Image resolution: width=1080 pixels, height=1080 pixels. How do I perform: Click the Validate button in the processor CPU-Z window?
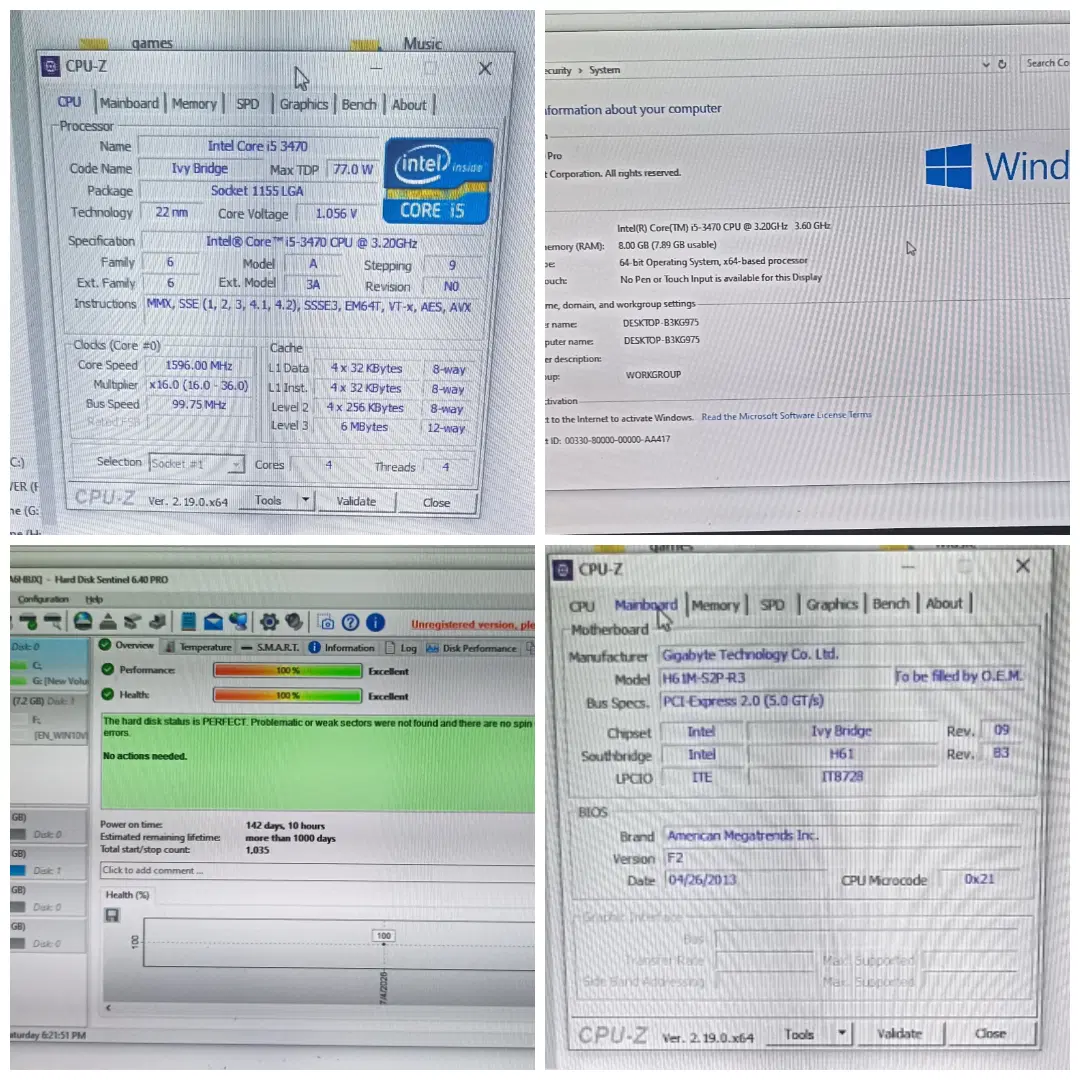356,501
